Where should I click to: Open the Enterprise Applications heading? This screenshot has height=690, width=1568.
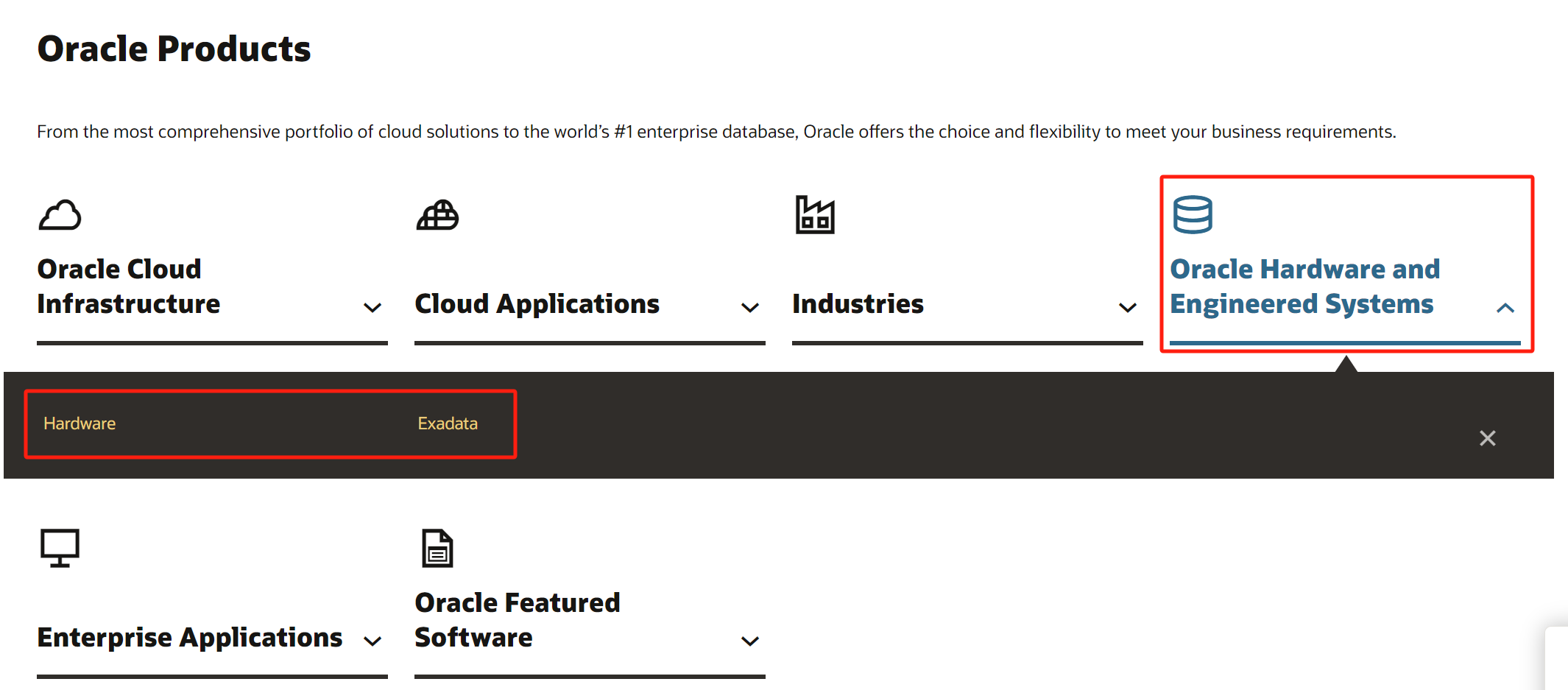tap(190, 637)
